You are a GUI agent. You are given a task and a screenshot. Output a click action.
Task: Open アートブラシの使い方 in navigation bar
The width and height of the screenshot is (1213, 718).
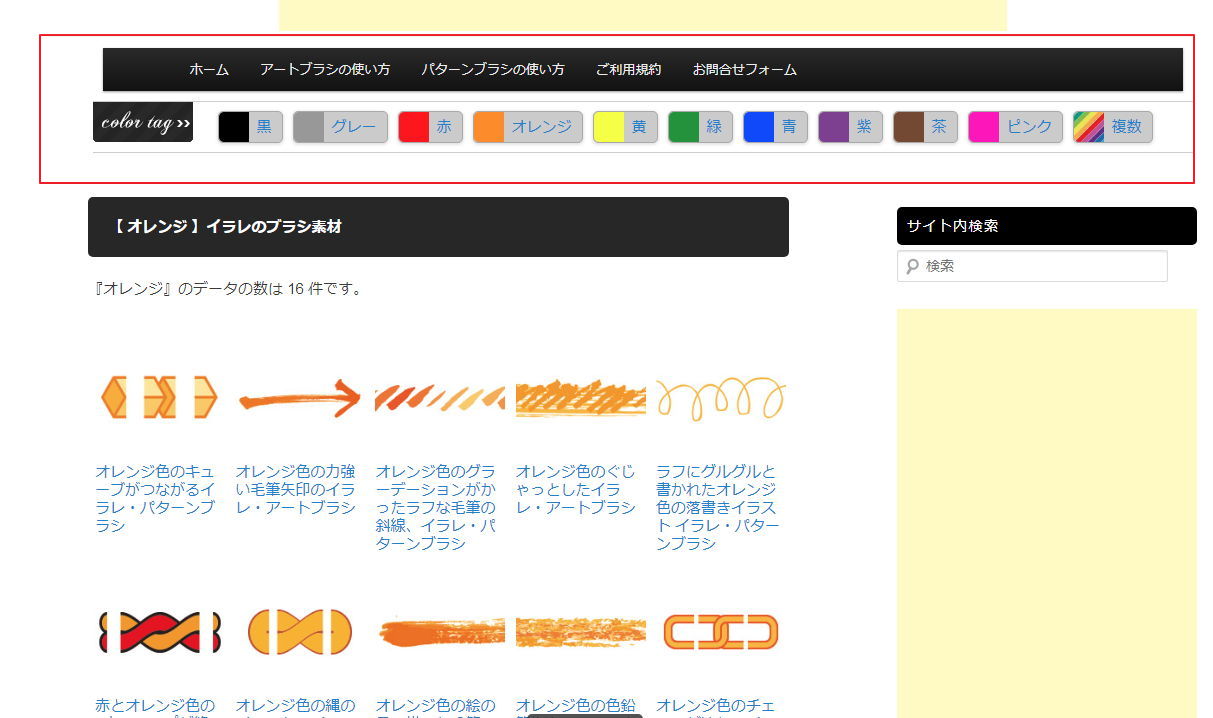325,70
